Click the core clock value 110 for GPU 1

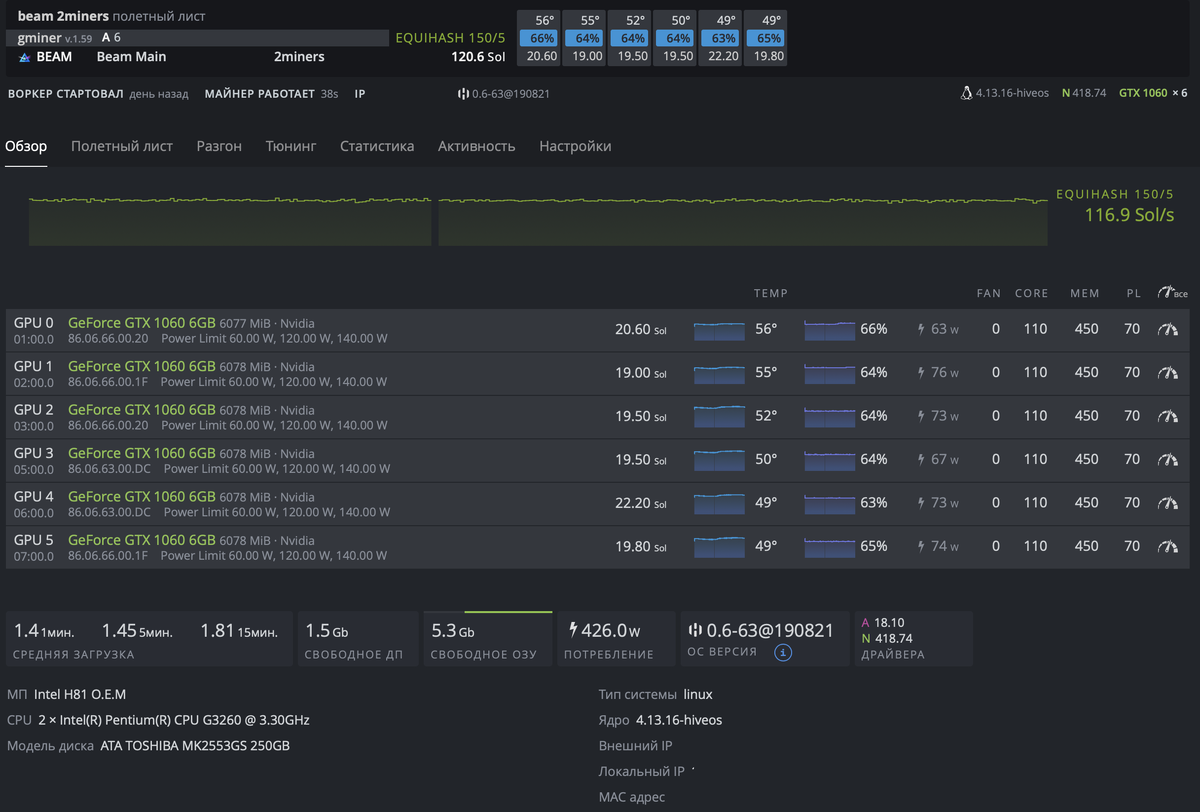[x=1035, y=372]
